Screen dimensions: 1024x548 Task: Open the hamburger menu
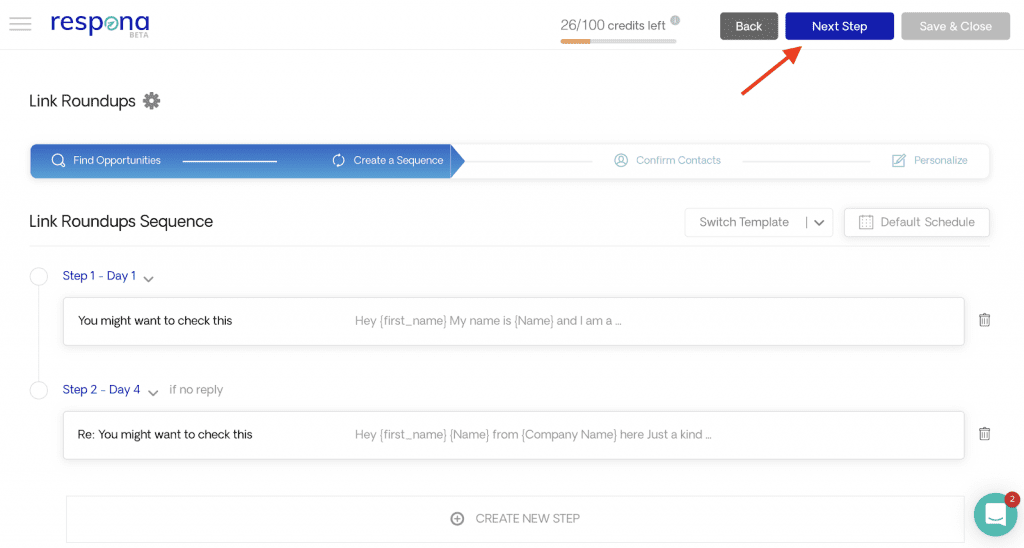(20, 25)
